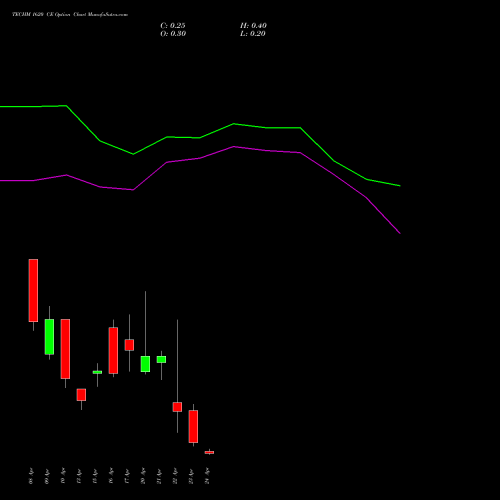500x500 pixels.
Task: Select the tall red candle for 08 Apr
Action: [x=33, y=290]
